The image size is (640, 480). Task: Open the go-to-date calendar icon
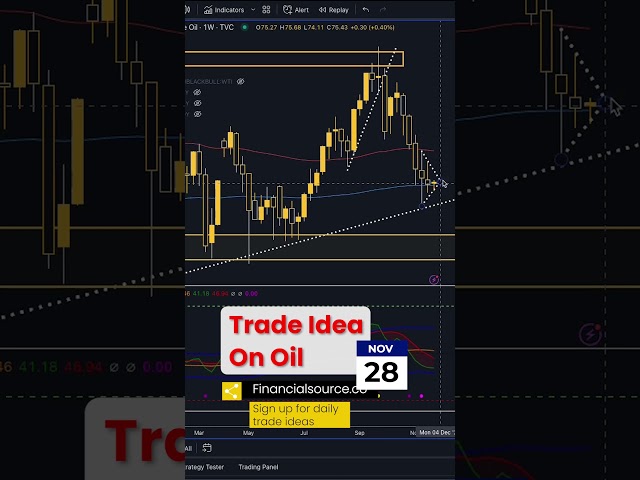pyautogui.click(x=207, y=448)
